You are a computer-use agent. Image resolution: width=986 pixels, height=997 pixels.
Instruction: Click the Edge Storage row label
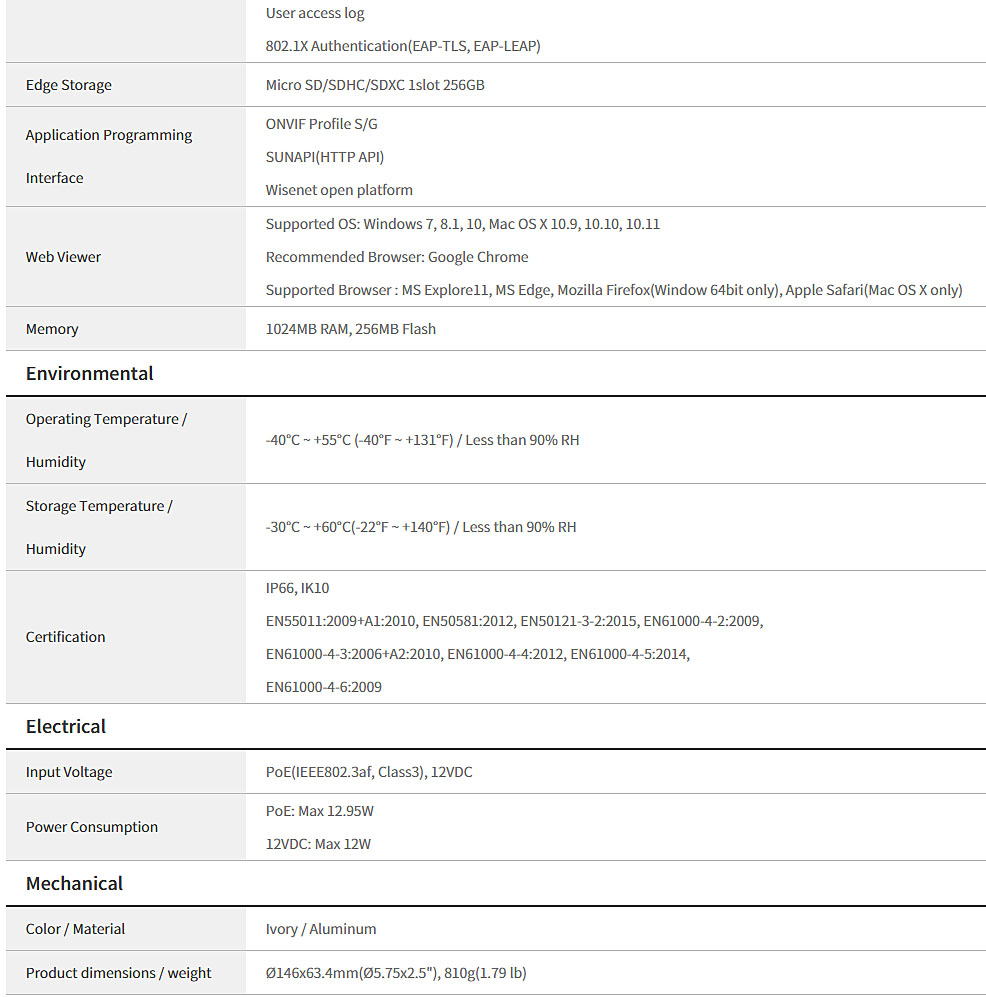click(x=69, y=85)
